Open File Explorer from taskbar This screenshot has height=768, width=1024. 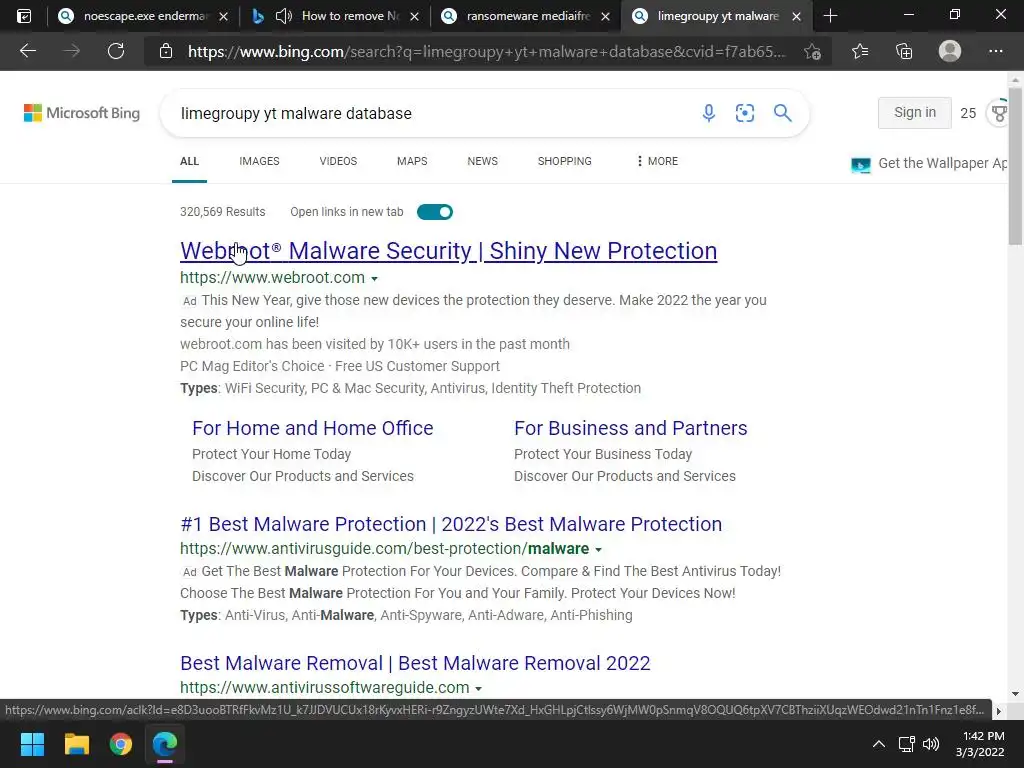[76, 744]
